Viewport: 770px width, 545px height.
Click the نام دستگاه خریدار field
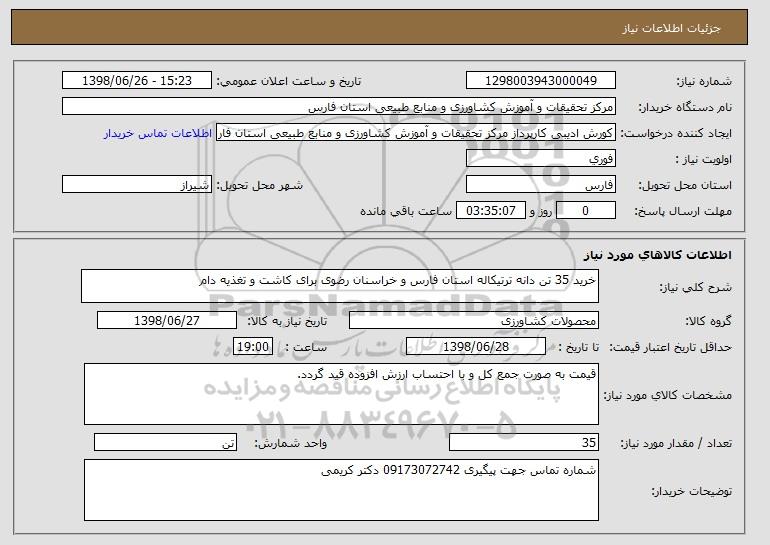[x=339, y=107]
